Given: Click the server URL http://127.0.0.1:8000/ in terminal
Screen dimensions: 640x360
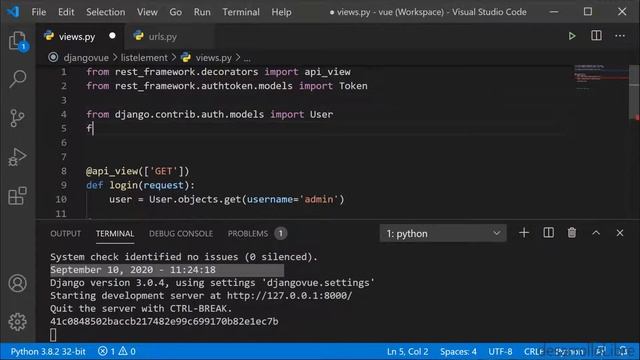Looking at the screenshot, I should [x=289, y=296].
